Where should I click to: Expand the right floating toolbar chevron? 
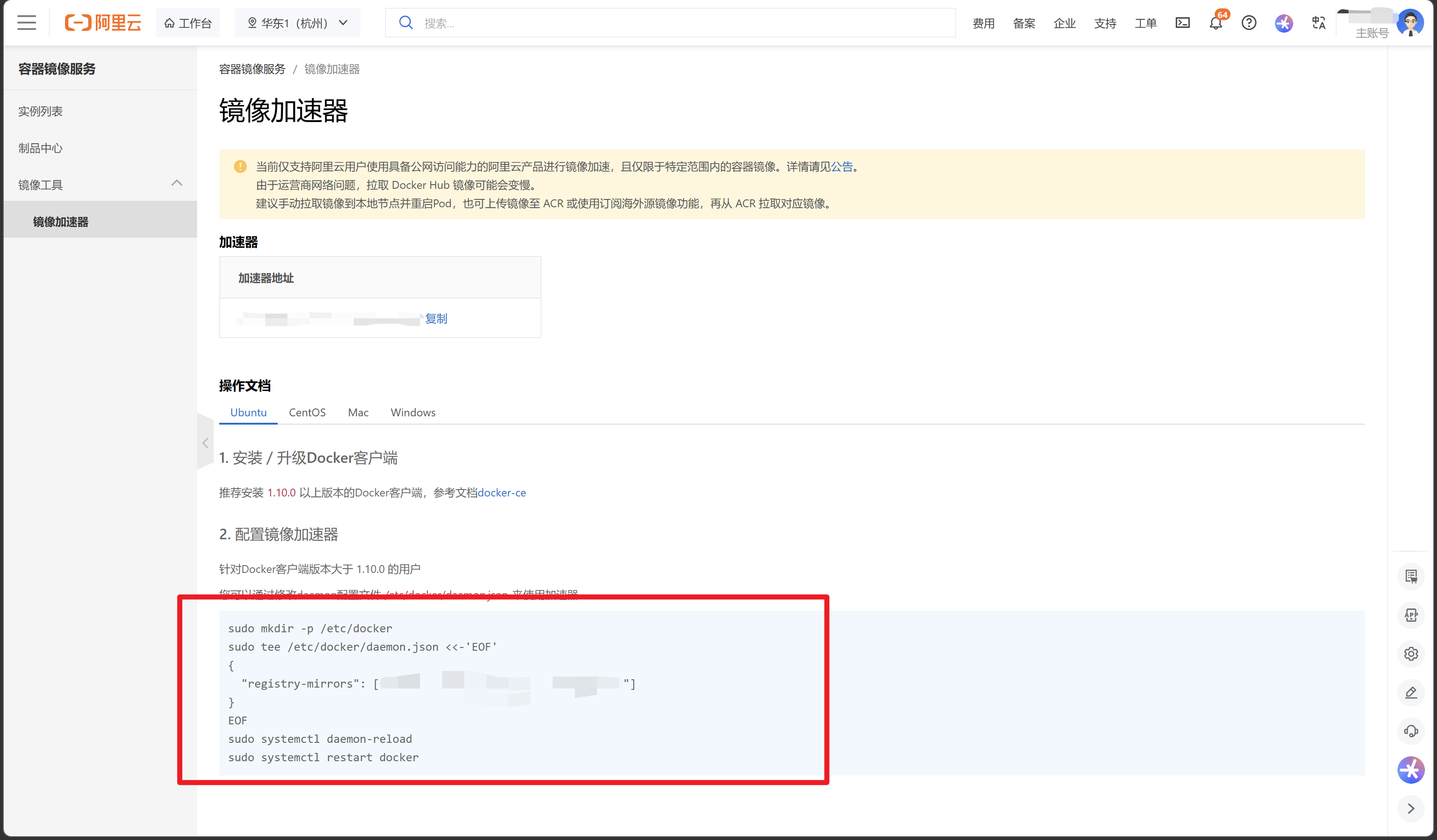pyautogui.click(x=1411, y=809)
